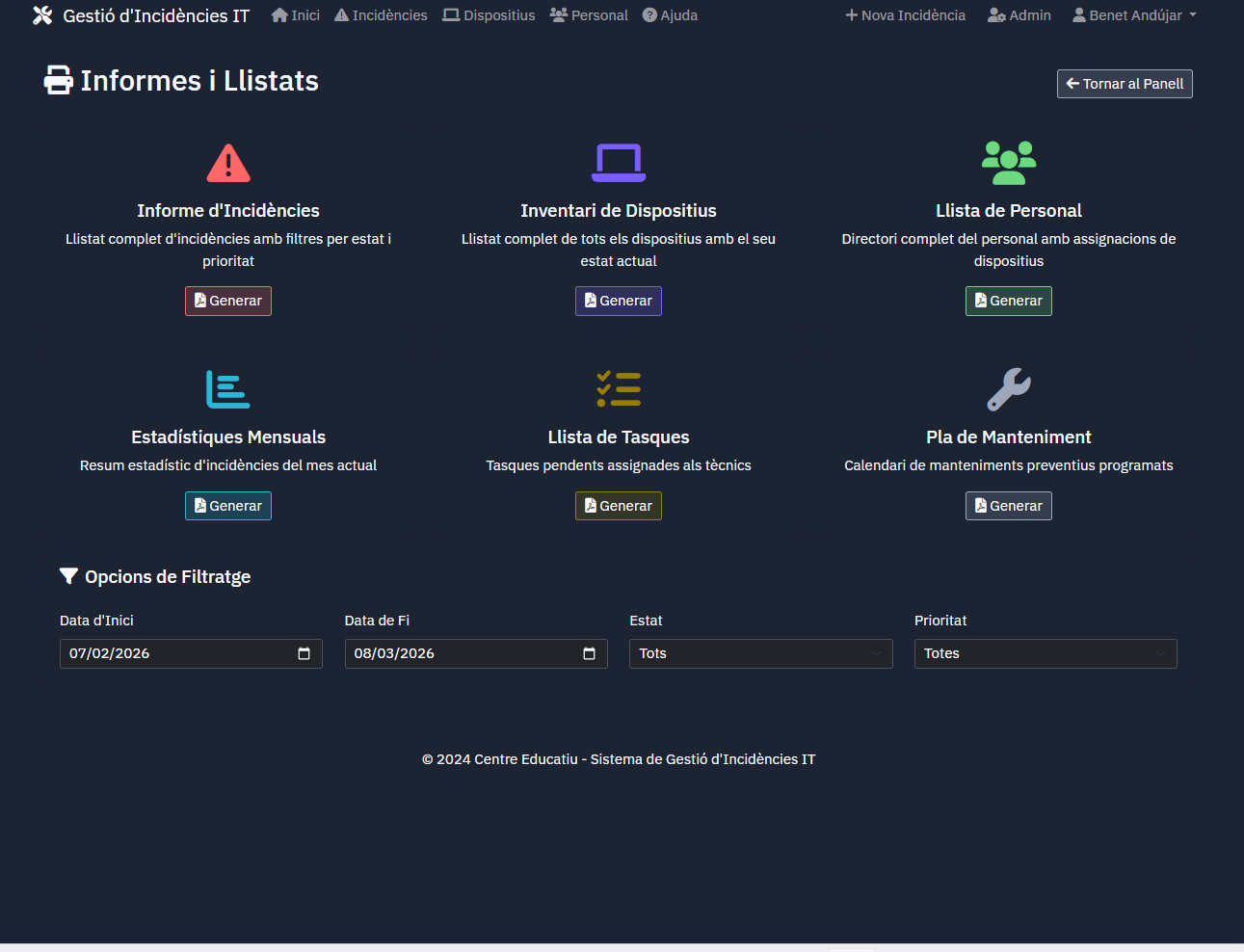Select Admin in the top navigation
This screenshot has height=952, width=1244.
tap(1019, 15)
